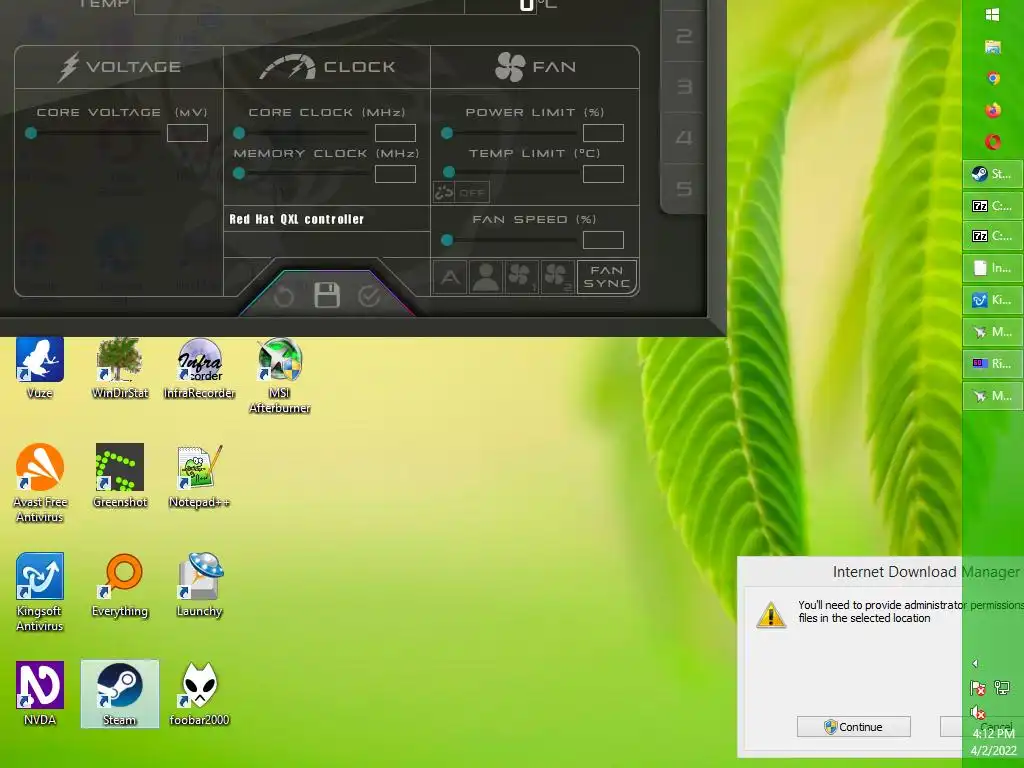The image size is (1024, 768).
Task: Open the Windows Start button
Action: click(x=993, y=15)
